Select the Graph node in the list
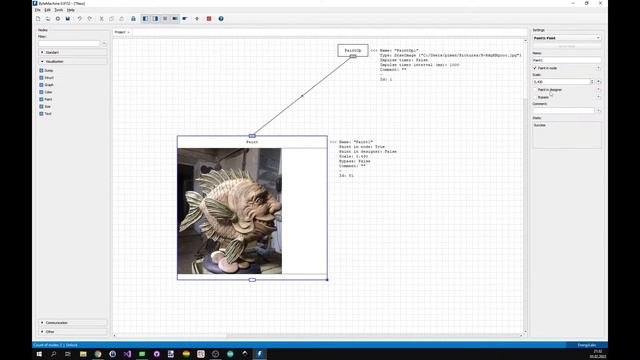The image size is (640, 360). coord(47,85)
